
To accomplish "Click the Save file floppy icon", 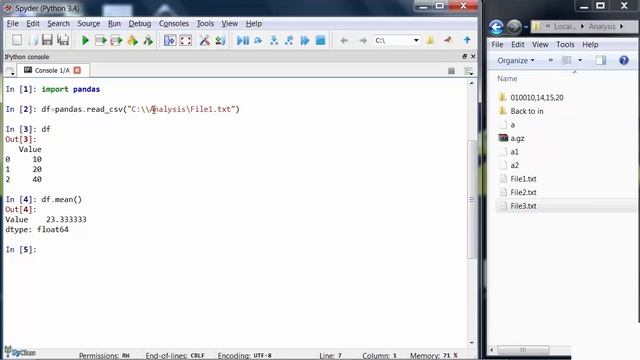I will 47,40.
